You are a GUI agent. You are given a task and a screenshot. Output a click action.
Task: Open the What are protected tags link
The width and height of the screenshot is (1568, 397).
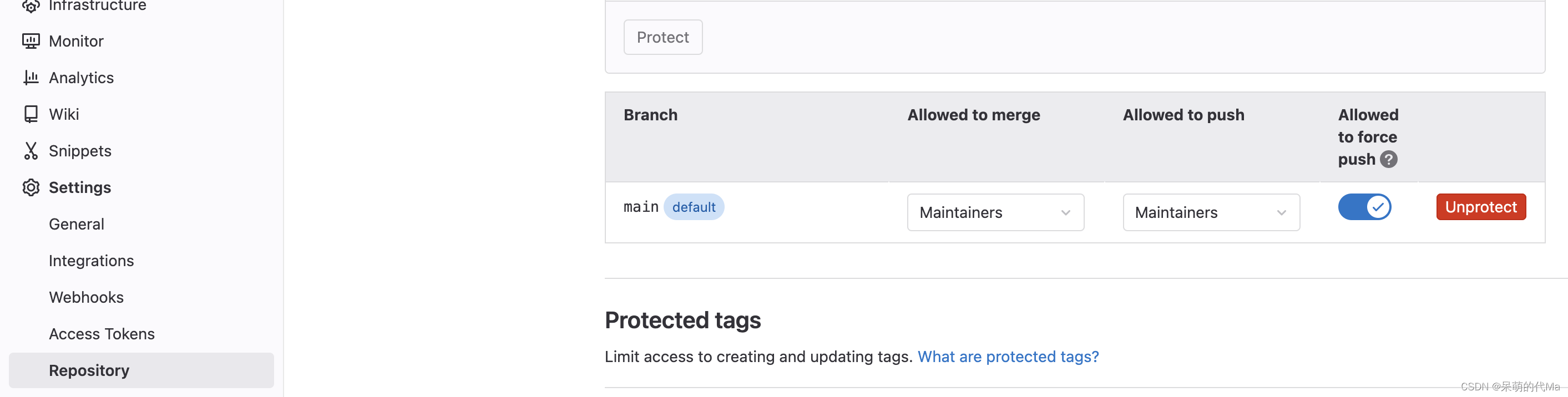[1008, 357]
